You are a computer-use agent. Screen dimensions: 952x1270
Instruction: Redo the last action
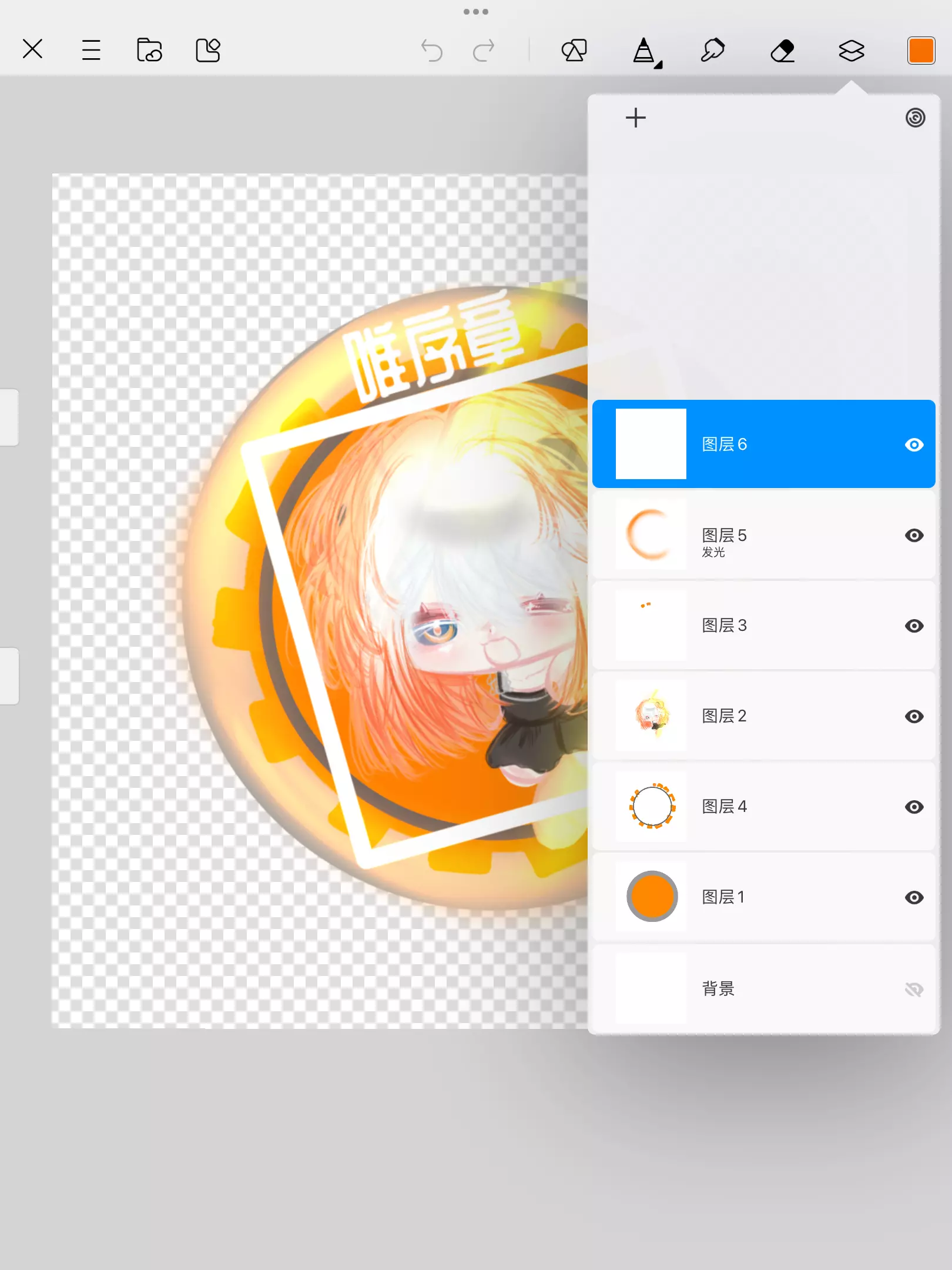(x=484, y=51)
